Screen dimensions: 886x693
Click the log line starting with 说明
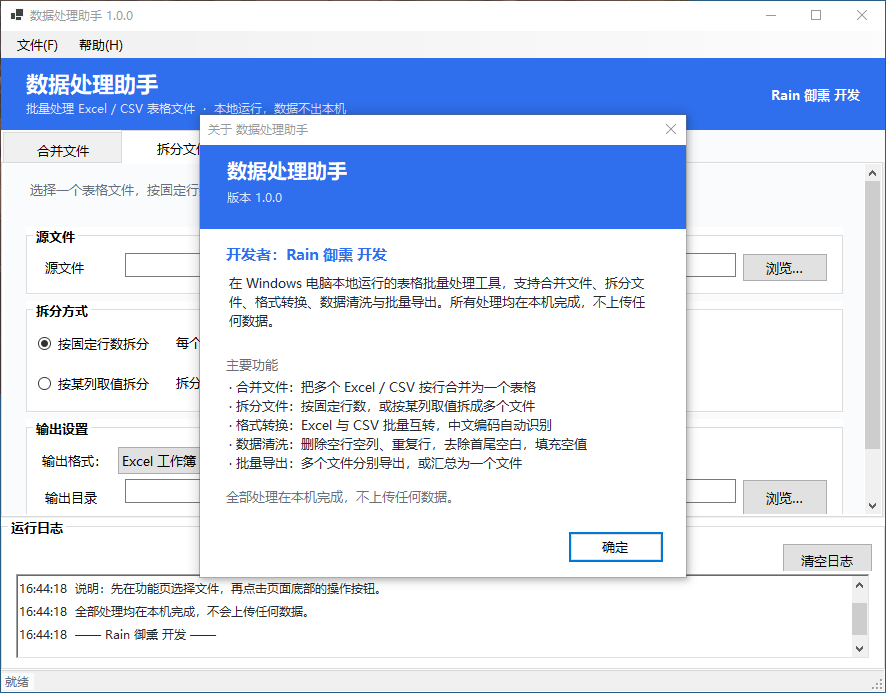(202, 589)
